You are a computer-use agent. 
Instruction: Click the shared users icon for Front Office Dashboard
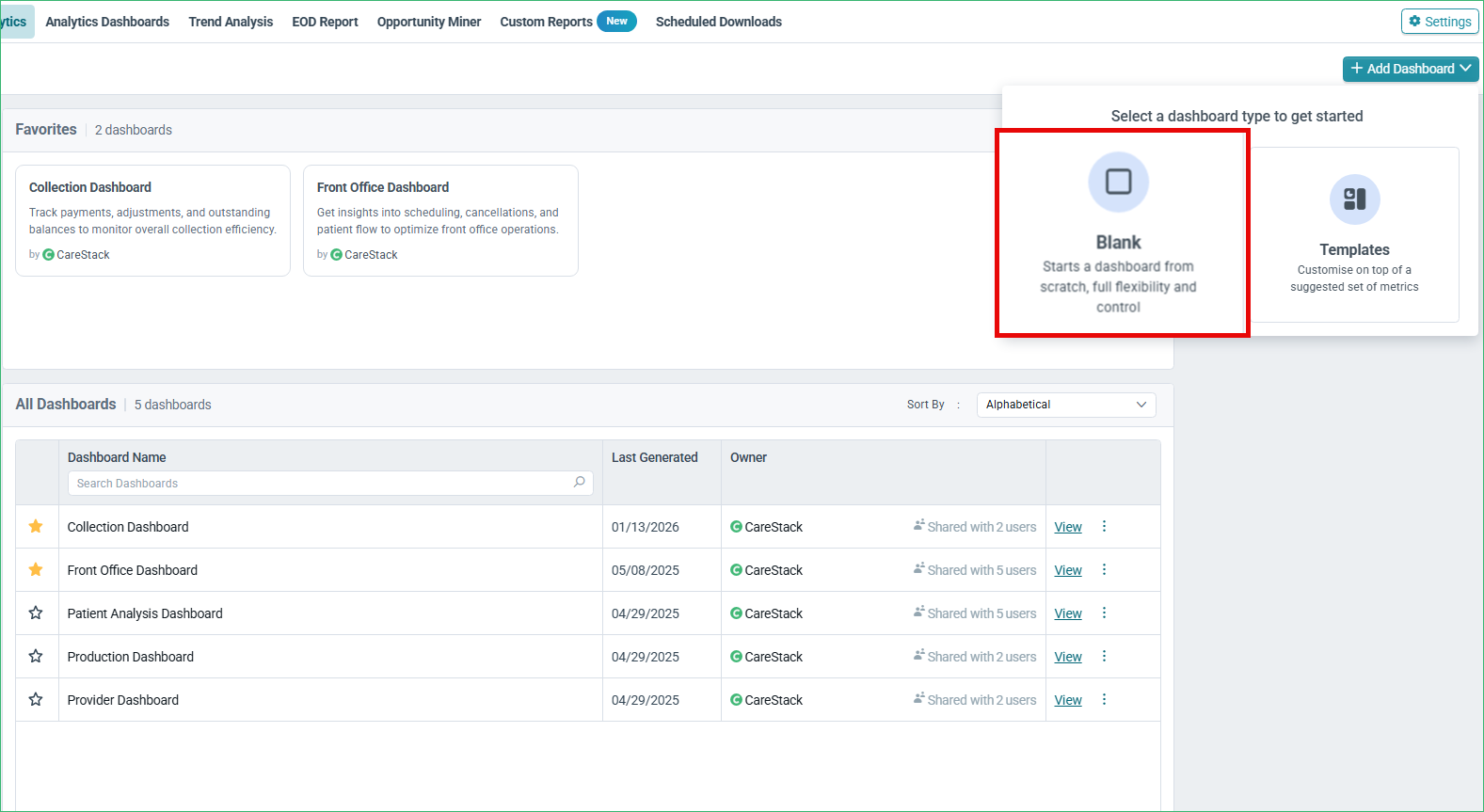[919, 569]
